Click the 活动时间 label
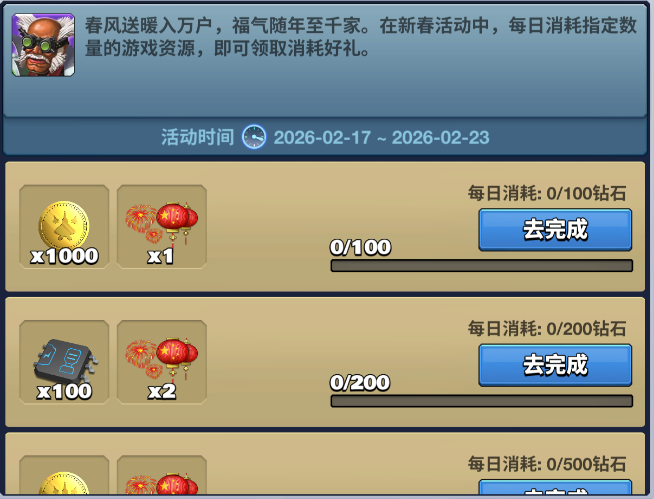Viewport: 654px width, 499px height. point(198,137)
